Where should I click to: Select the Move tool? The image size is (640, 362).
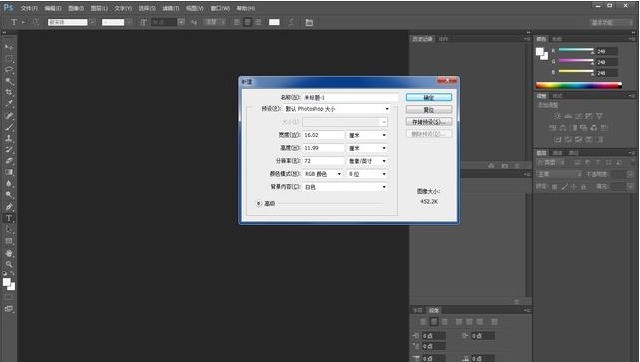tap(9, 47)
